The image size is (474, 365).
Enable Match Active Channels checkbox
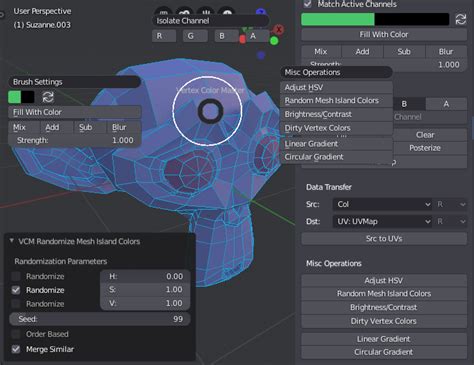(307, 4)
